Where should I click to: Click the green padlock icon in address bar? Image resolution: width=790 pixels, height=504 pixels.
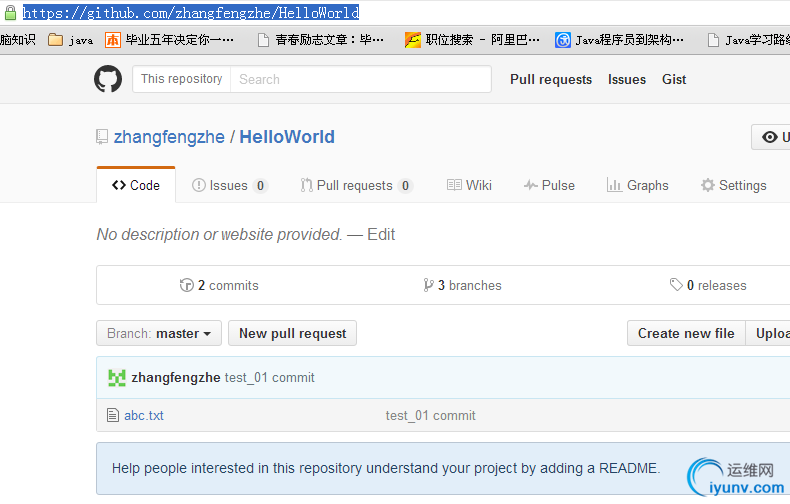[x=10, y=13]
